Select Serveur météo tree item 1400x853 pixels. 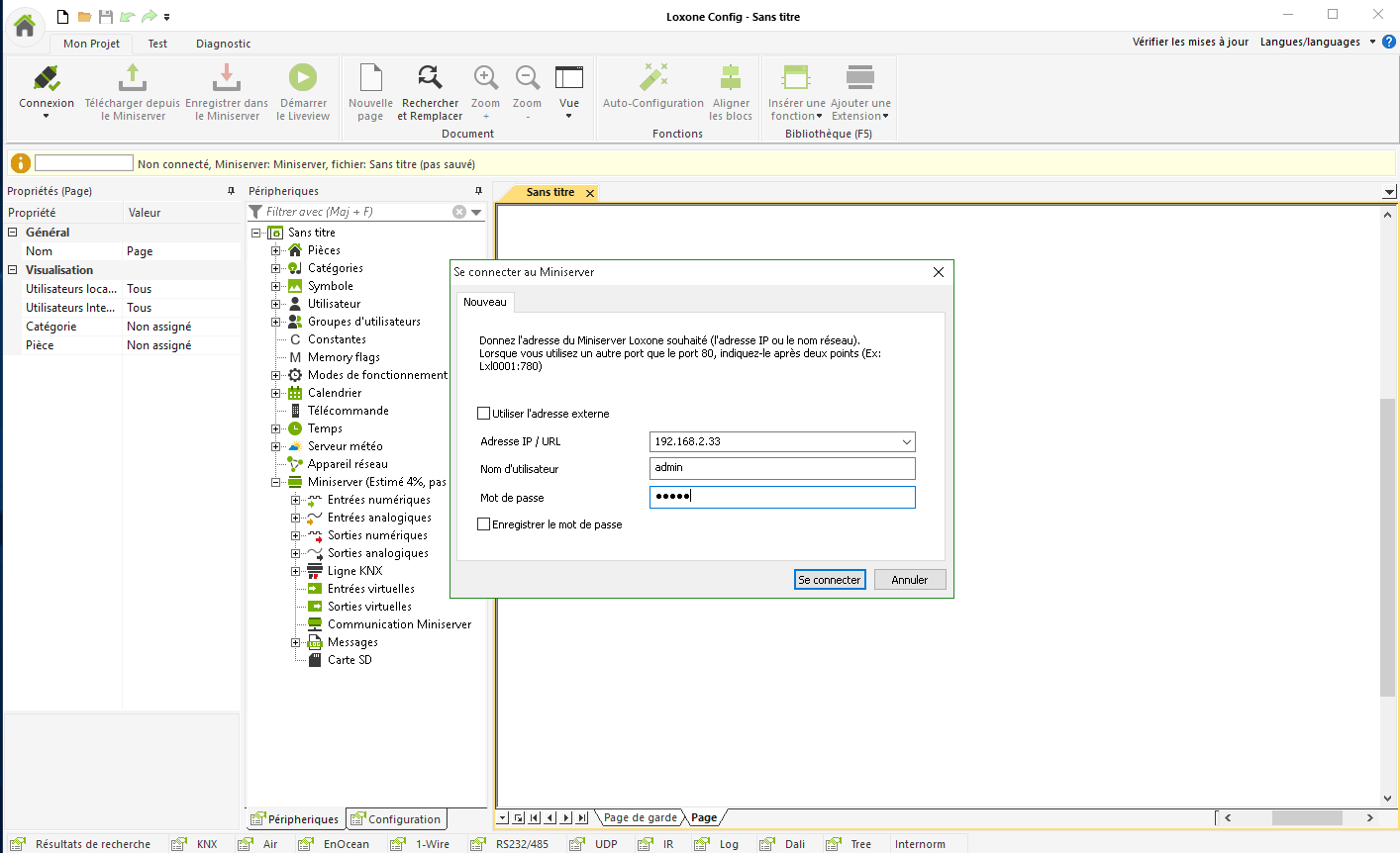[345, 446]
